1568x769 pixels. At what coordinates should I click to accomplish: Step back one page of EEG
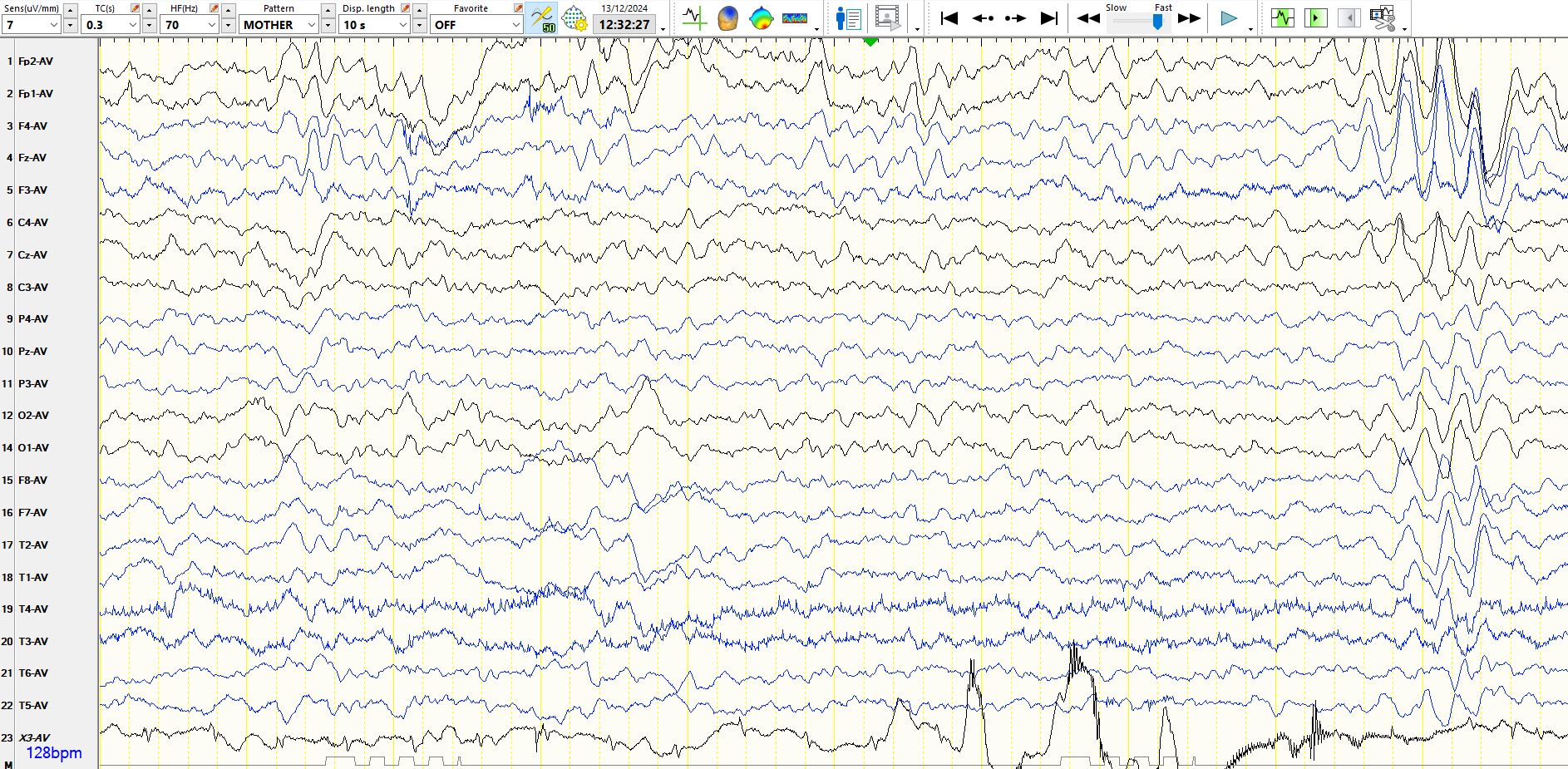pyautogui.click(x=983, y=18)
